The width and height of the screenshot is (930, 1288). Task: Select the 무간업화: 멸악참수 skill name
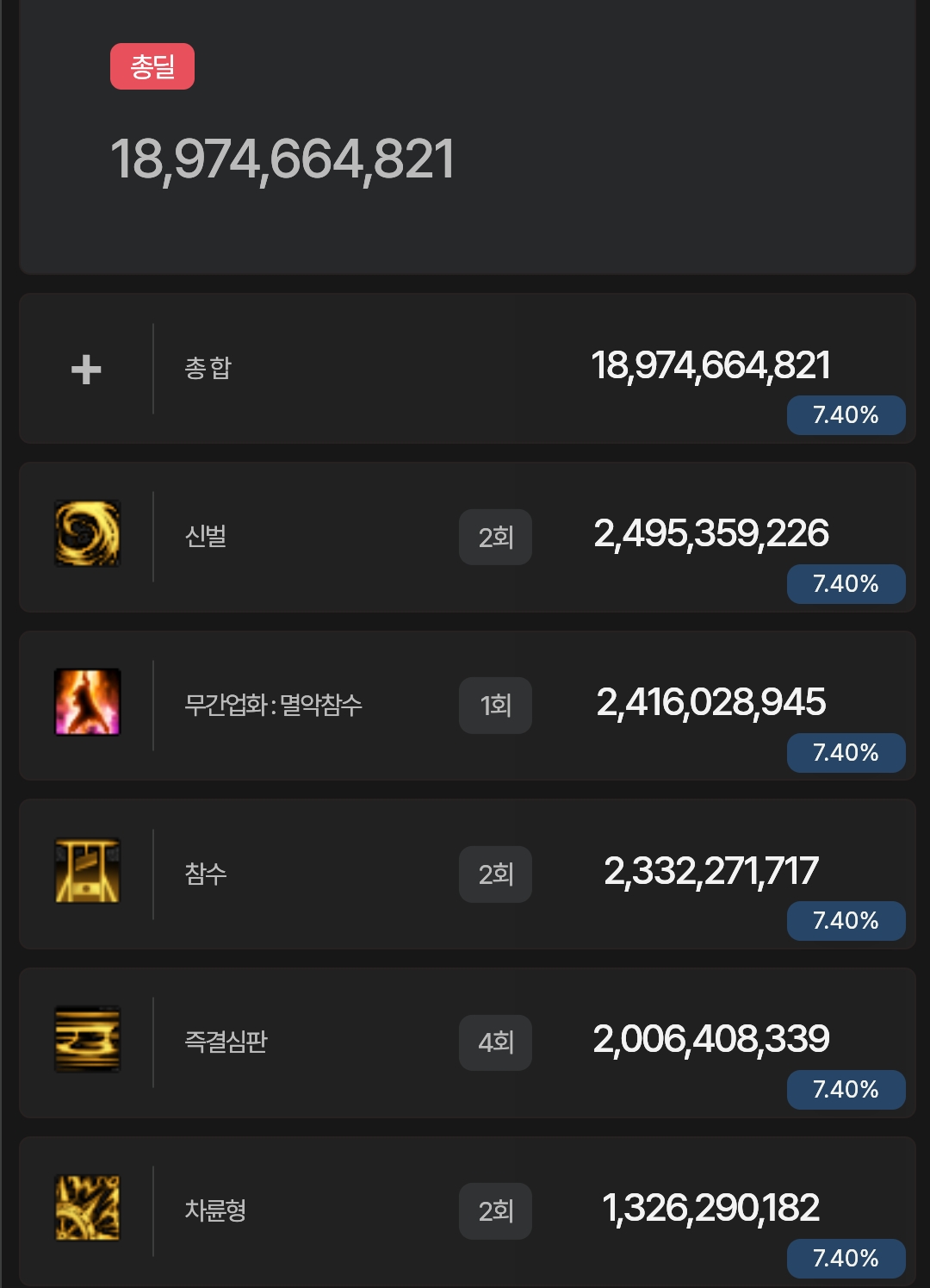click(x=273, y=706)
